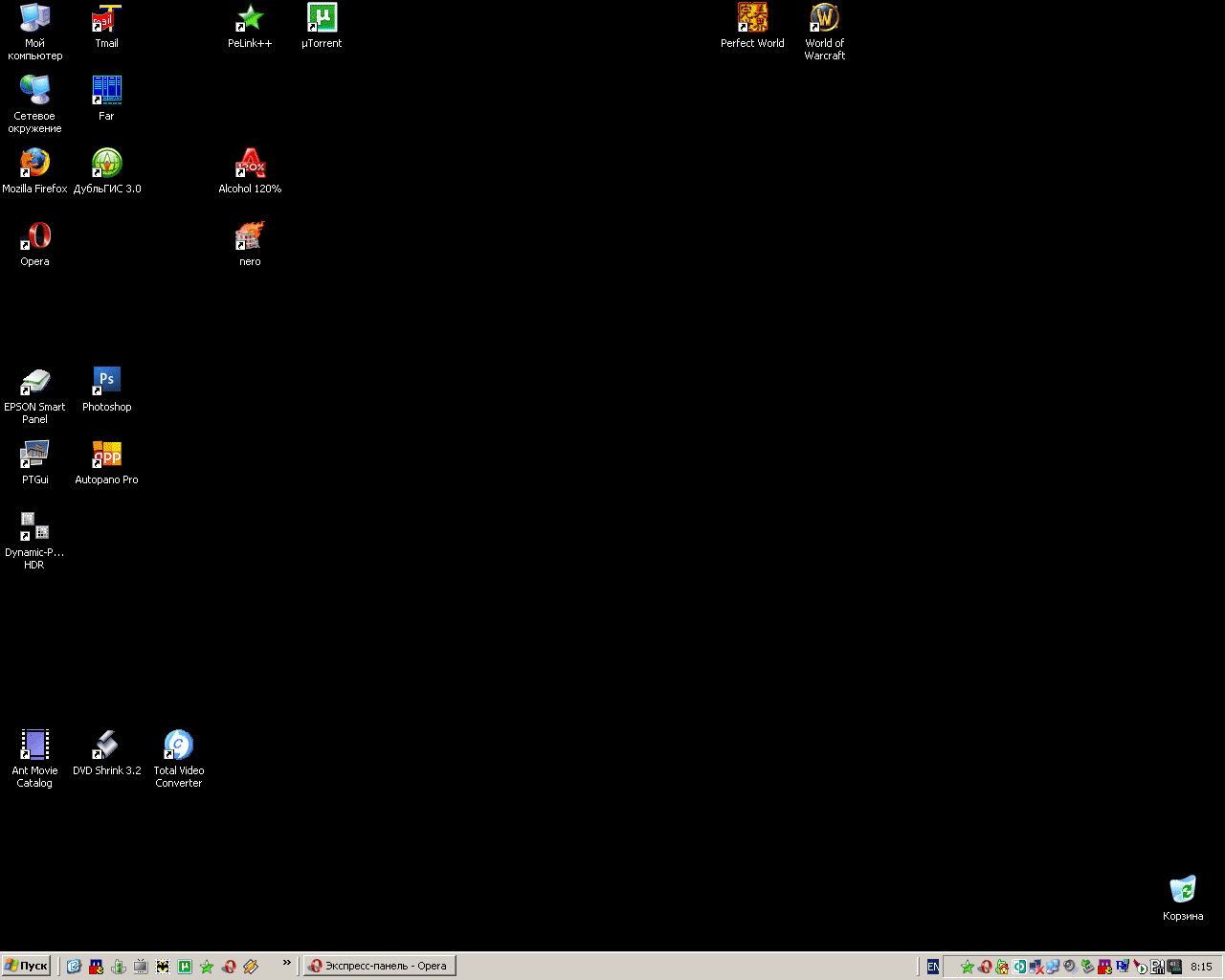Image resolution: width=1225 pixels, height=980 pixels.
Task: Click the nero burning desktop shortcut
Action: (250, 236)
